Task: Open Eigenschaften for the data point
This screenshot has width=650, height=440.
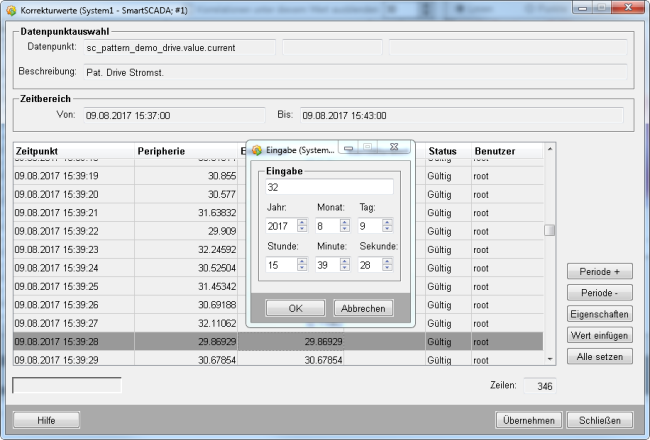Action: 600,314
